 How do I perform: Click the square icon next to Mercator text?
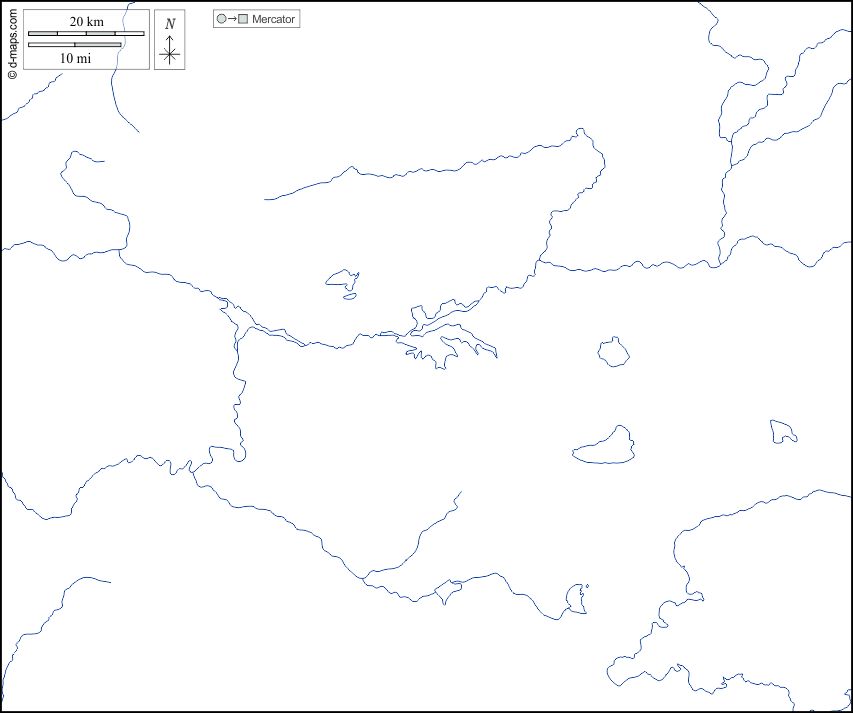[243, 19]
